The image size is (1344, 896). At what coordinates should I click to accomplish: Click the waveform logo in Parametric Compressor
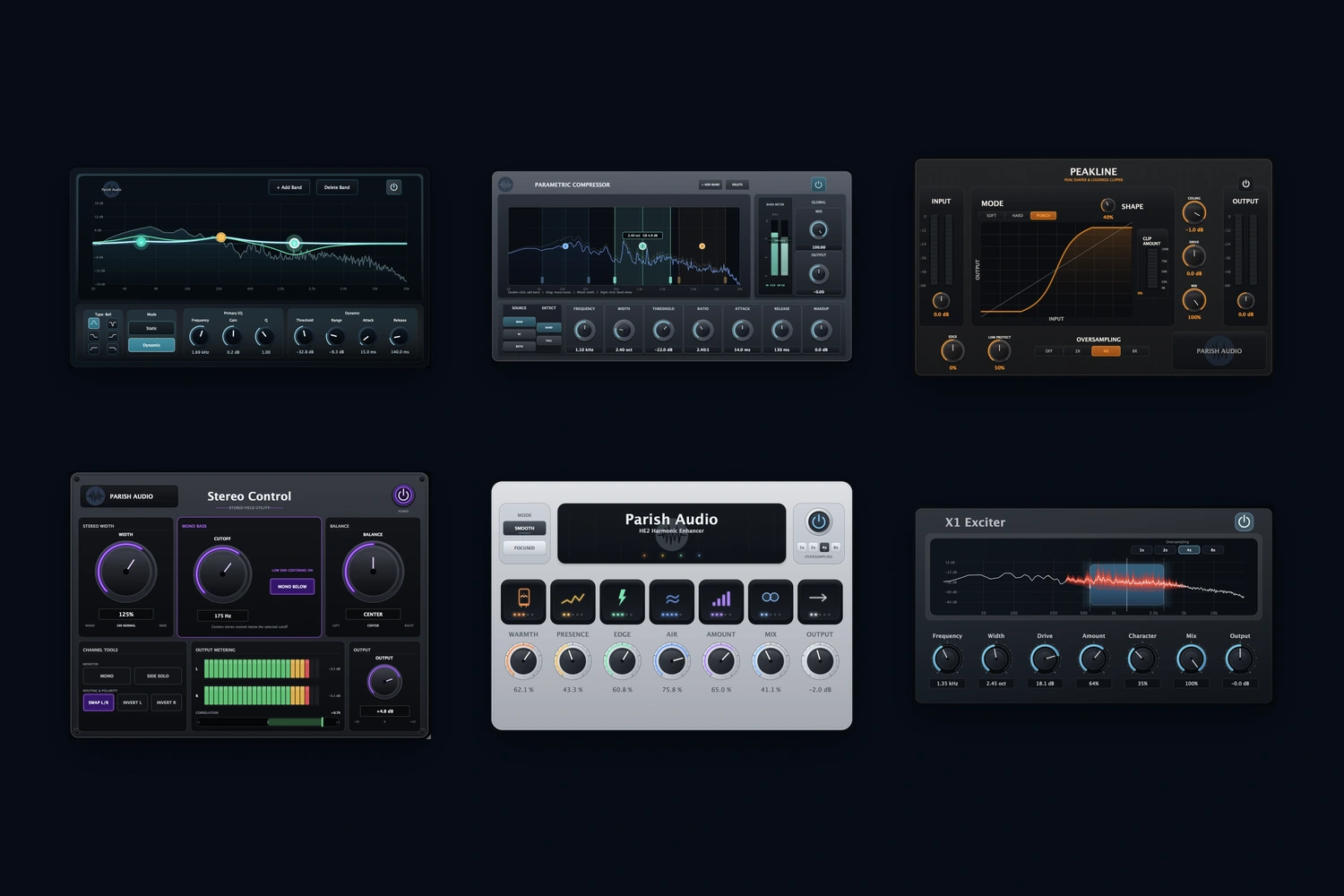(506, 185)
